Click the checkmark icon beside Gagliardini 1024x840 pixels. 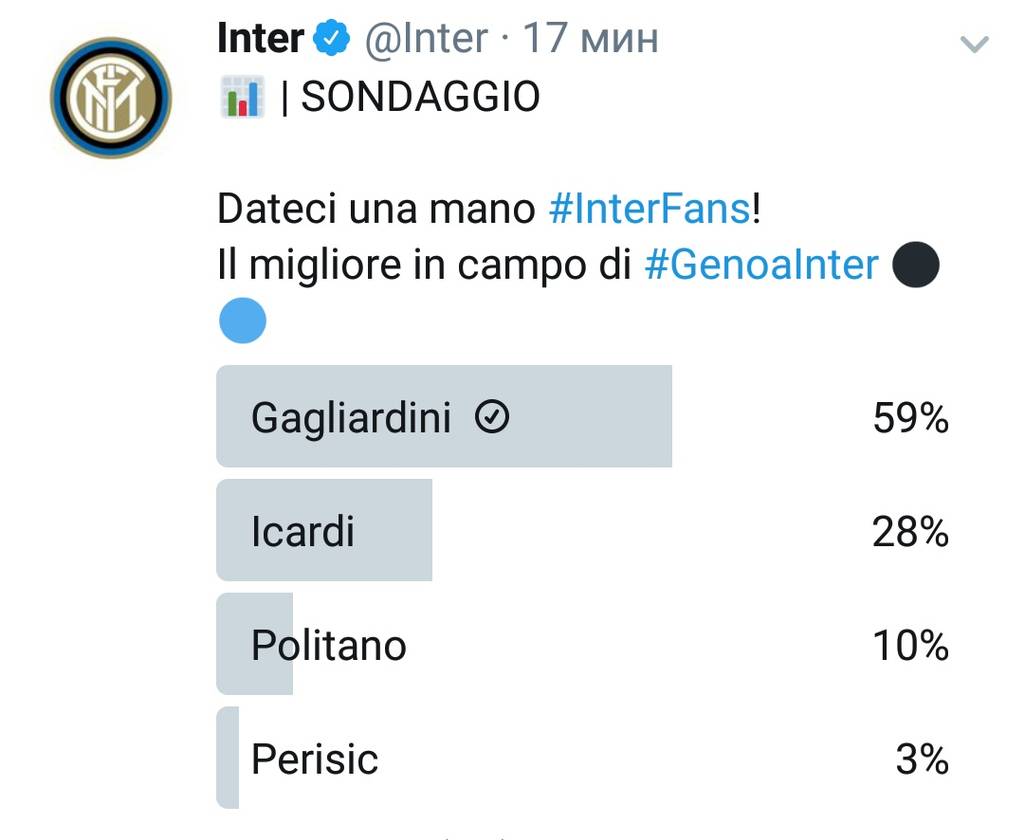(492, 417)
